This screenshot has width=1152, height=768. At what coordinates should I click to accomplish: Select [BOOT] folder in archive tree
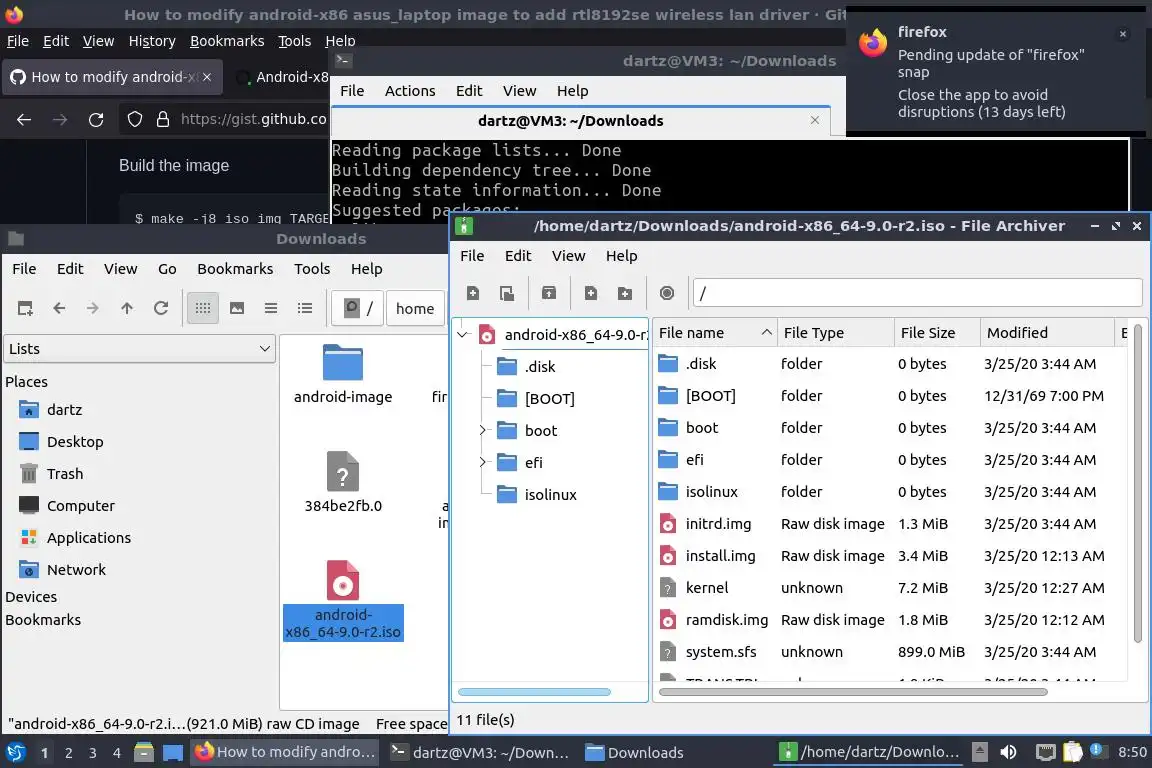click(x=549, y=398)
